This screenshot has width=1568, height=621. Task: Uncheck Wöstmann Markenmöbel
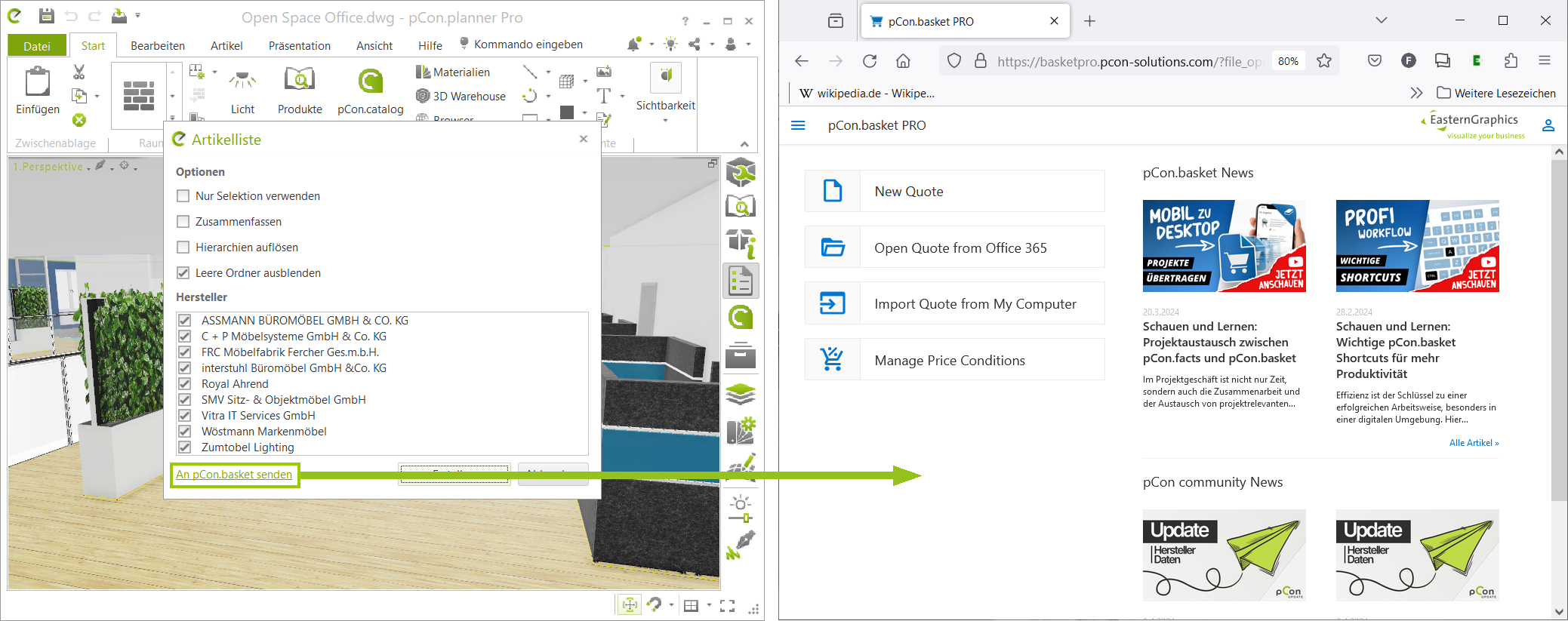pyautogui.click(x=184, y=431)
